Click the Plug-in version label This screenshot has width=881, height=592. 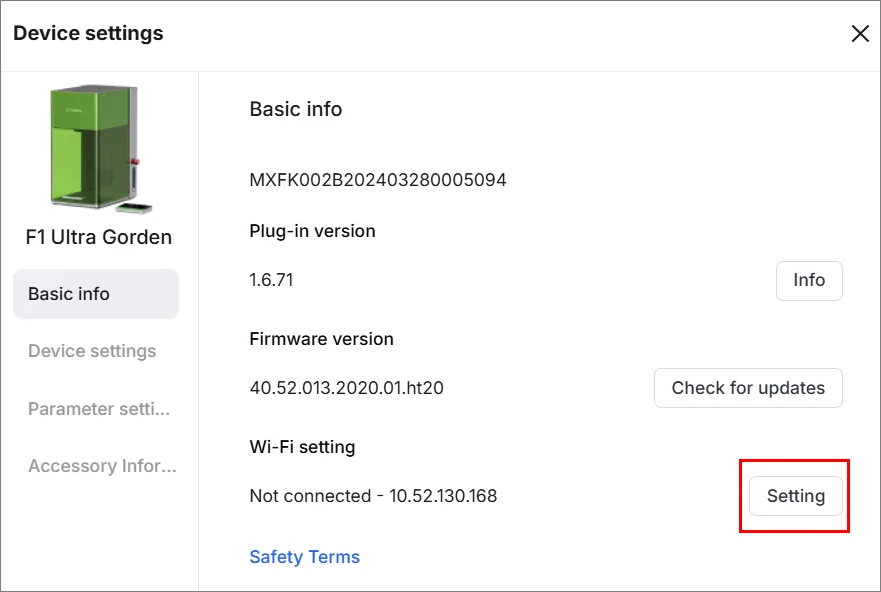(x=312, y=231)
